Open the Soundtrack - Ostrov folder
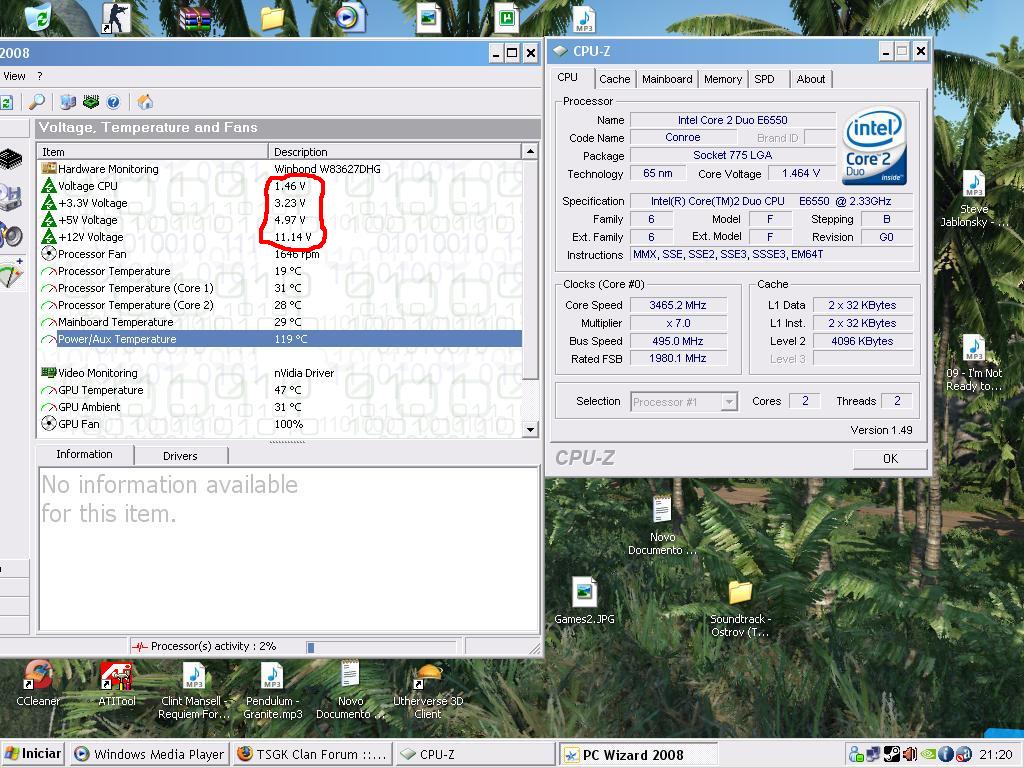The image size is (1024, 768). pyautogui.click(x=740, y=593)
